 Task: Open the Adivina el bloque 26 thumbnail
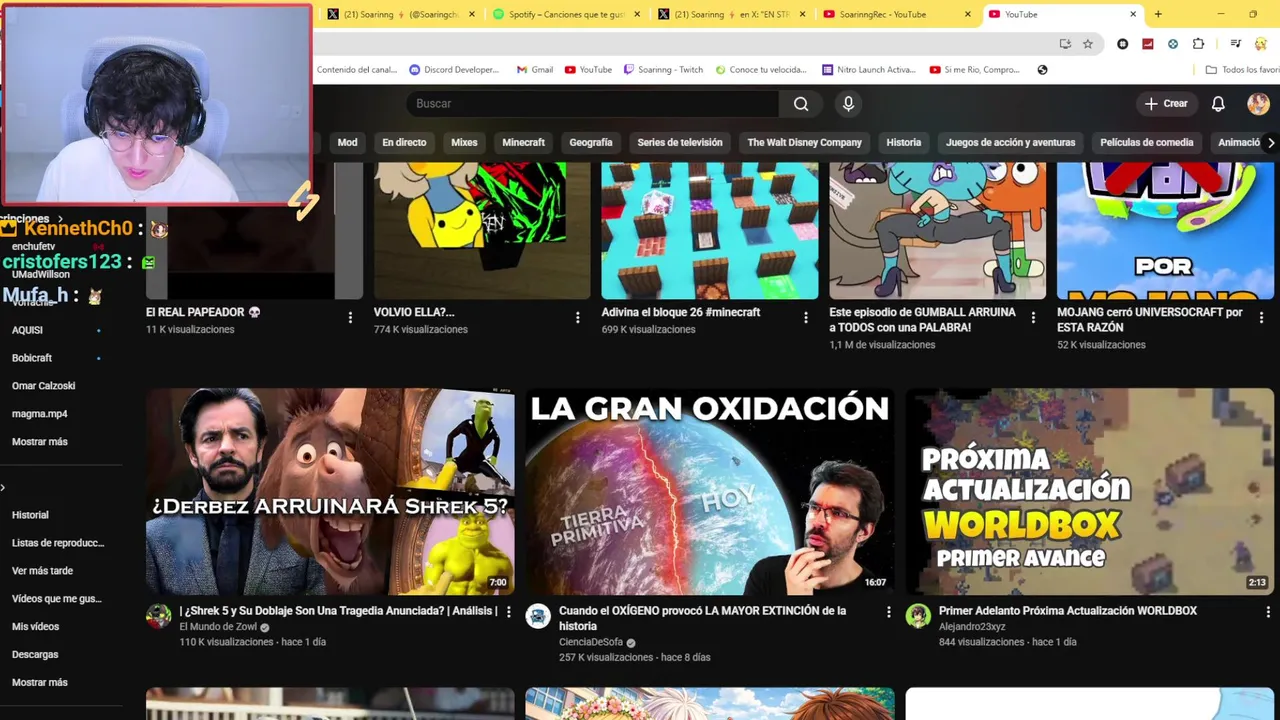point(710,231)
